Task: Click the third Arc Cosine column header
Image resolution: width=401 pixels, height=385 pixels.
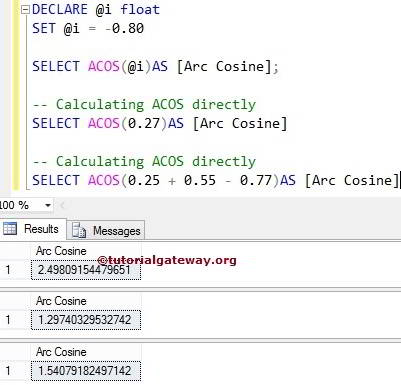Action: [86, 352]
